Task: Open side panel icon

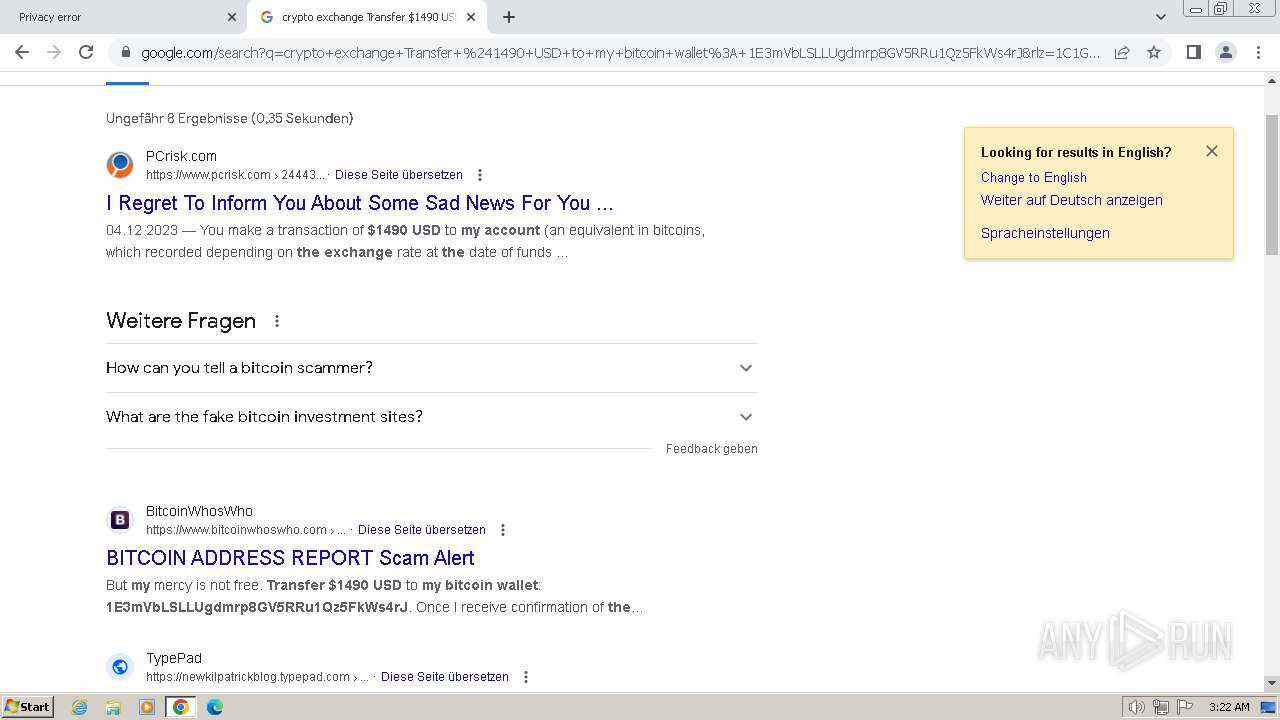Action: pos(1193,52)
